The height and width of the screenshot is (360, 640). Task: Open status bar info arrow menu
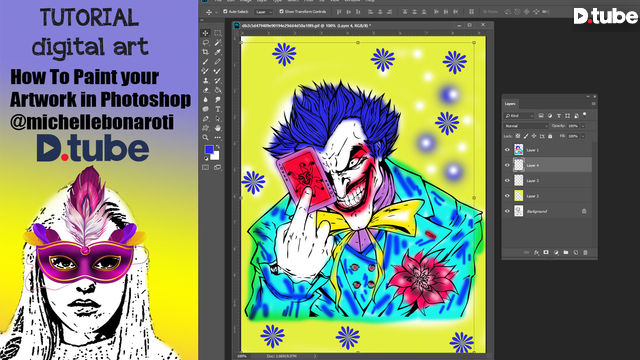click(x=316, y=356)
